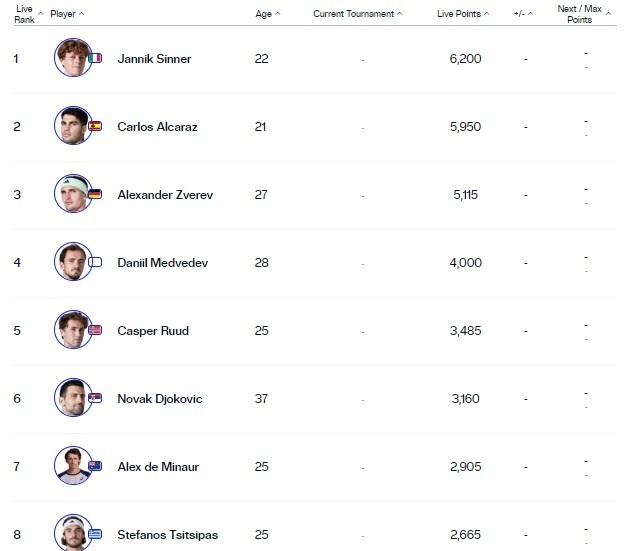
Task: Sort by Live Rank column
Action: tap(25, 14)
